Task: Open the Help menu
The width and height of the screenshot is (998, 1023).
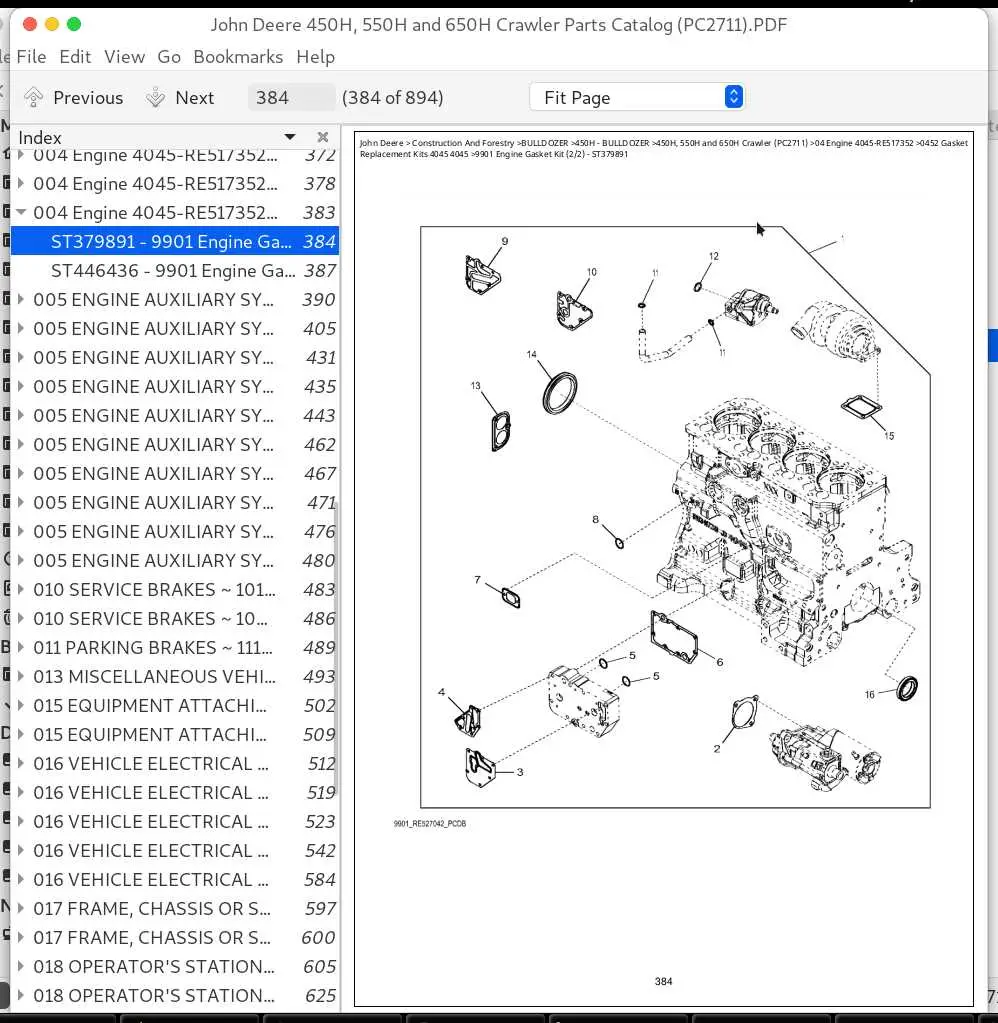Action: tap(316, 57)
